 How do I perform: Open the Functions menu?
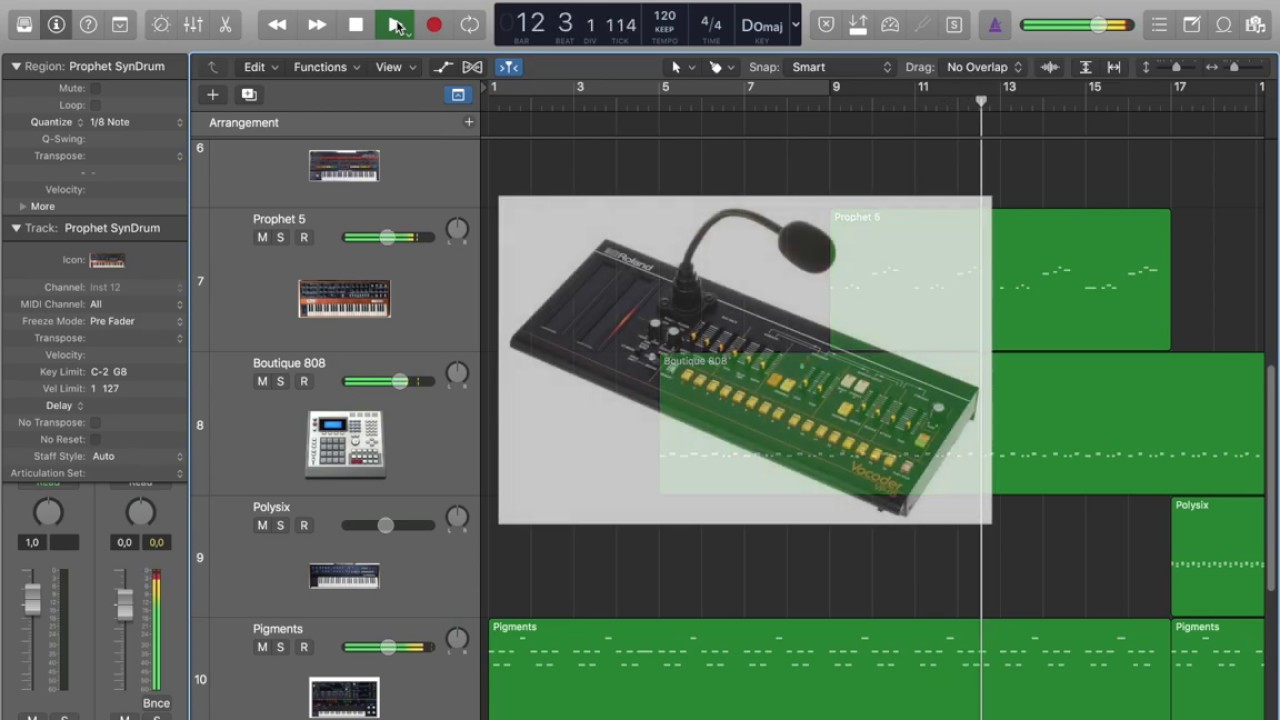[326, 67]
